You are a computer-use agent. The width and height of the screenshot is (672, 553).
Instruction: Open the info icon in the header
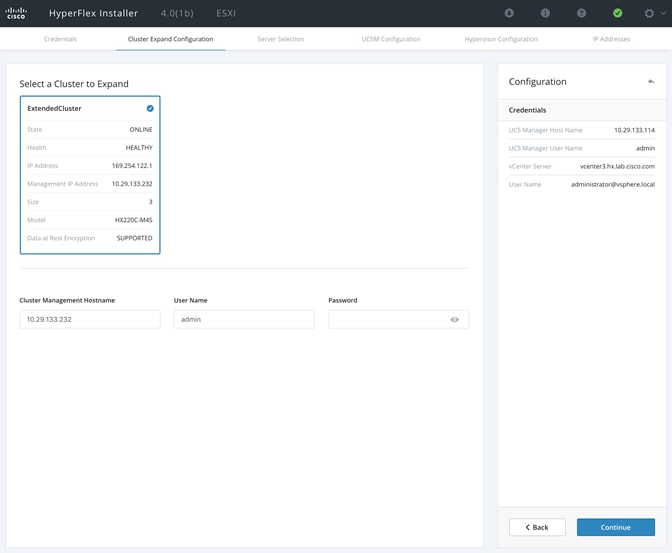click(x=545, y=13)
